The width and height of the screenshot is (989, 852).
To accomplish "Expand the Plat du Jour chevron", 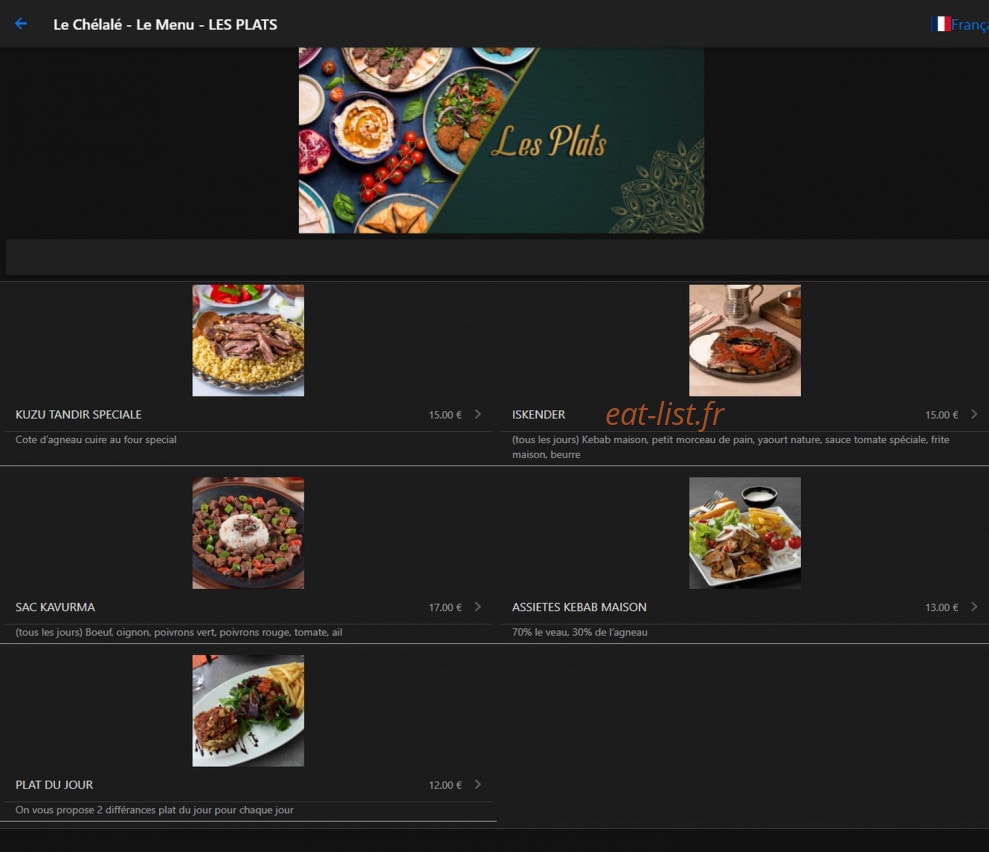I will [477, 785].
